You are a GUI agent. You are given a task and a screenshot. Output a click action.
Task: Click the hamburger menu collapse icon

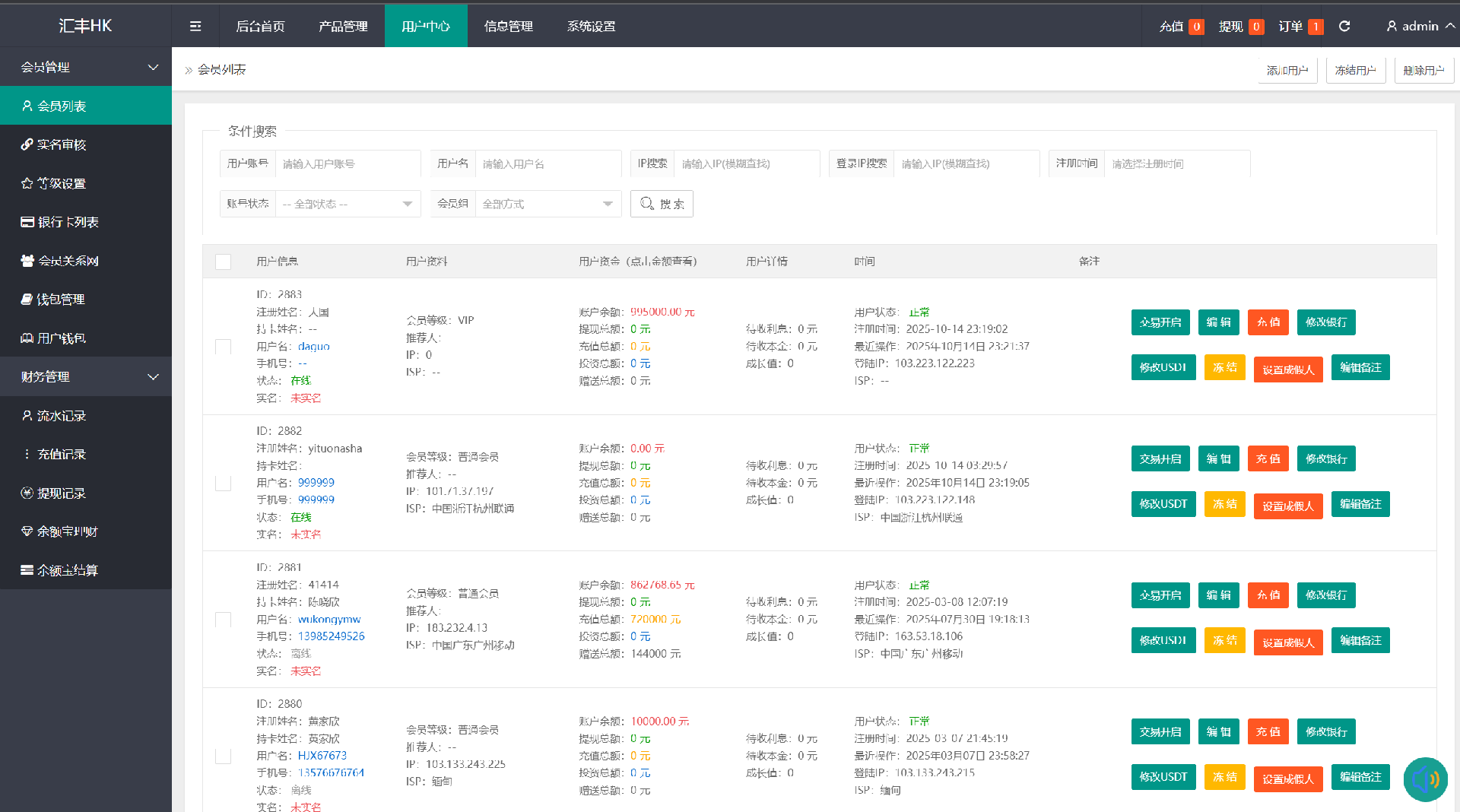click(x=195, y=26)
